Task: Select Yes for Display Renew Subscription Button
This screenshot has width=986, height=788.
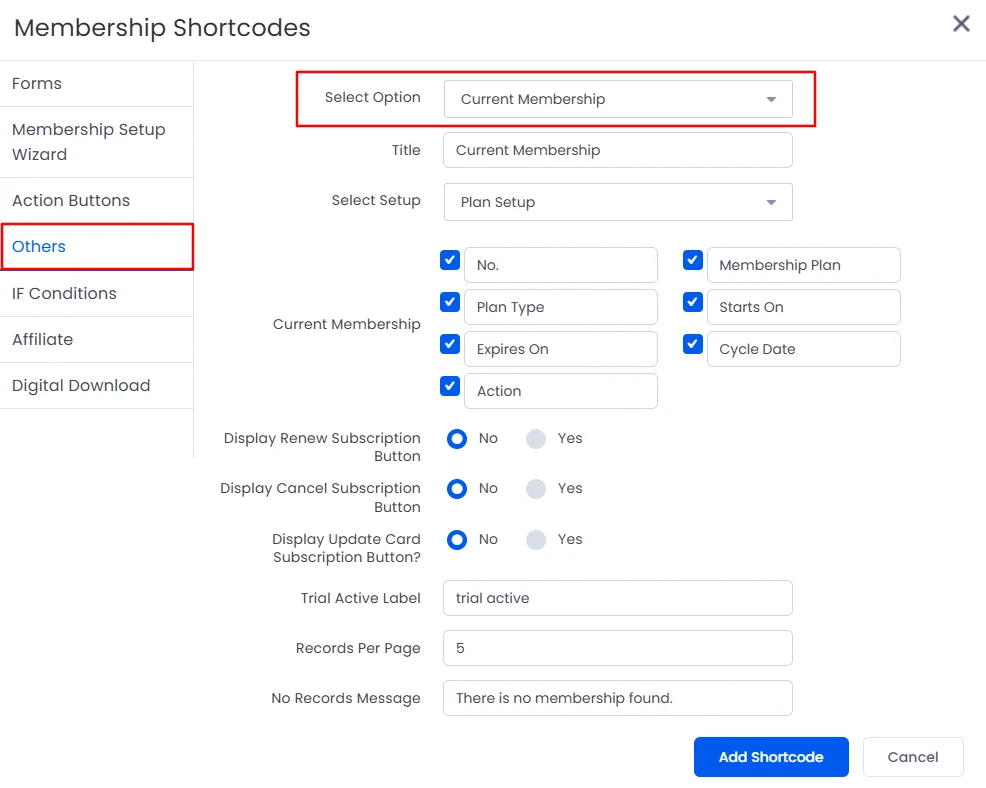Action: (536, 438)
